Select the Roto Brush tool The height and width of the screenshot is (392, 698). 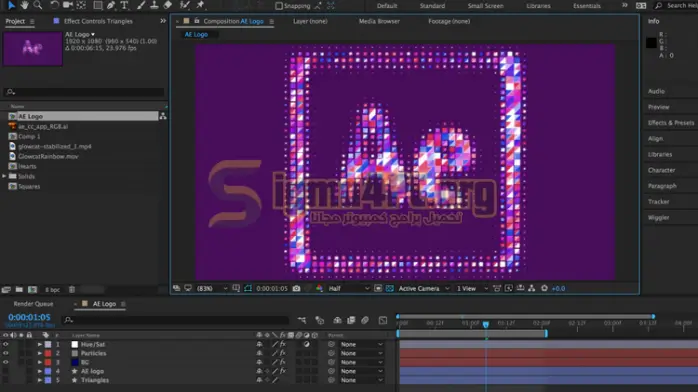pos(185,5)
